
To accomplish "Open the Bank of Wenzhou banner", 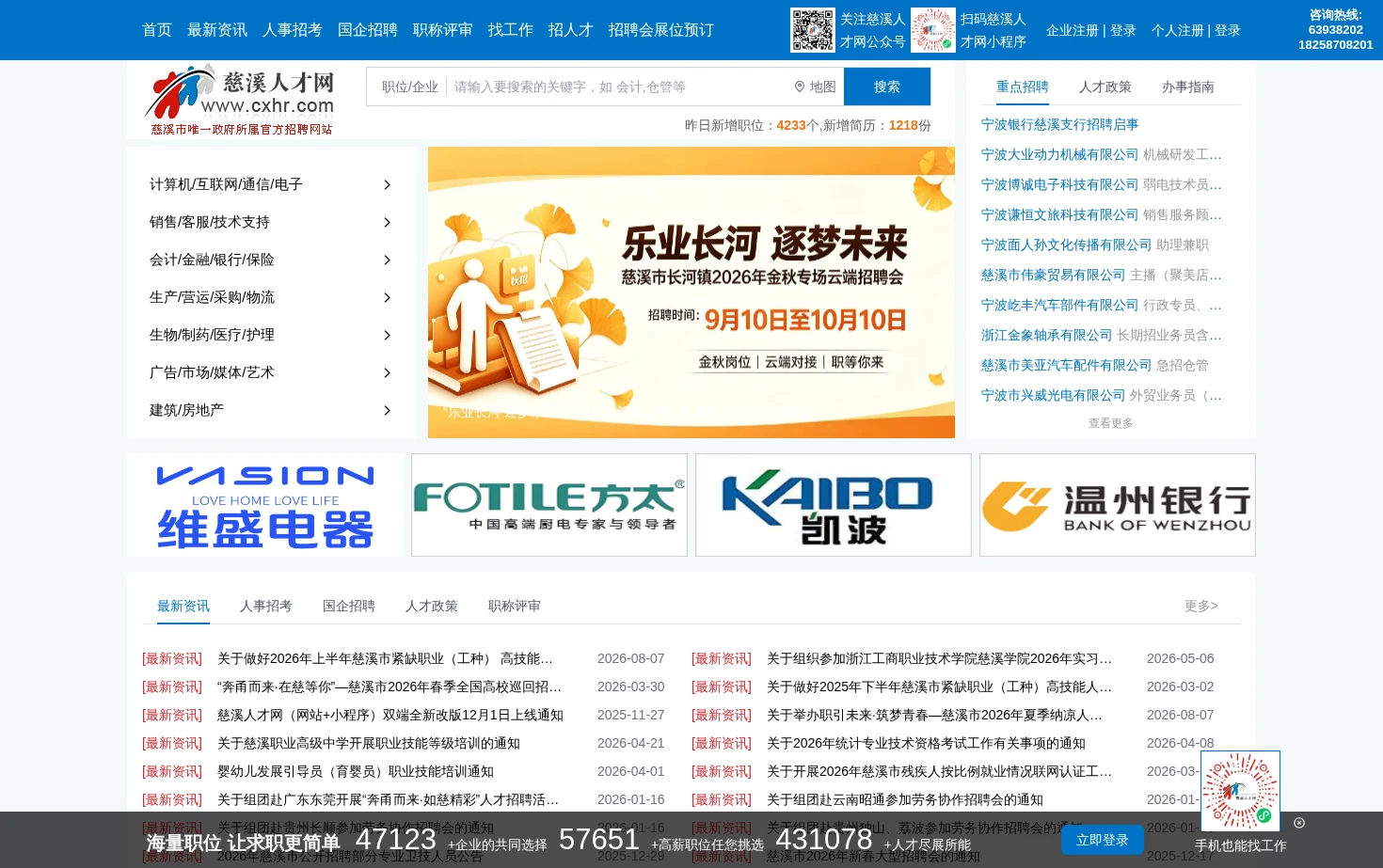I will 1118,505.
